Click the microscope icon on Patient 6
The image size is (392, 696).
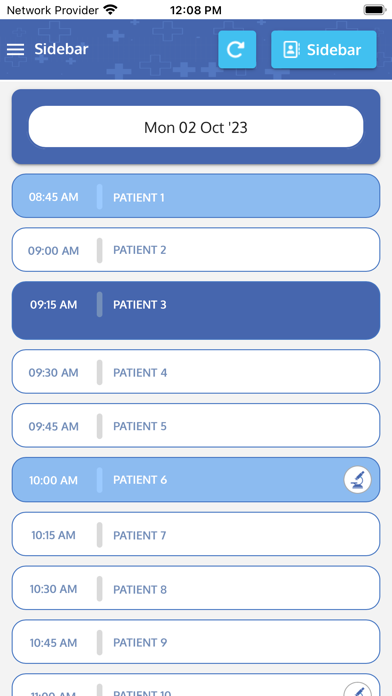(x=357, y=480)
